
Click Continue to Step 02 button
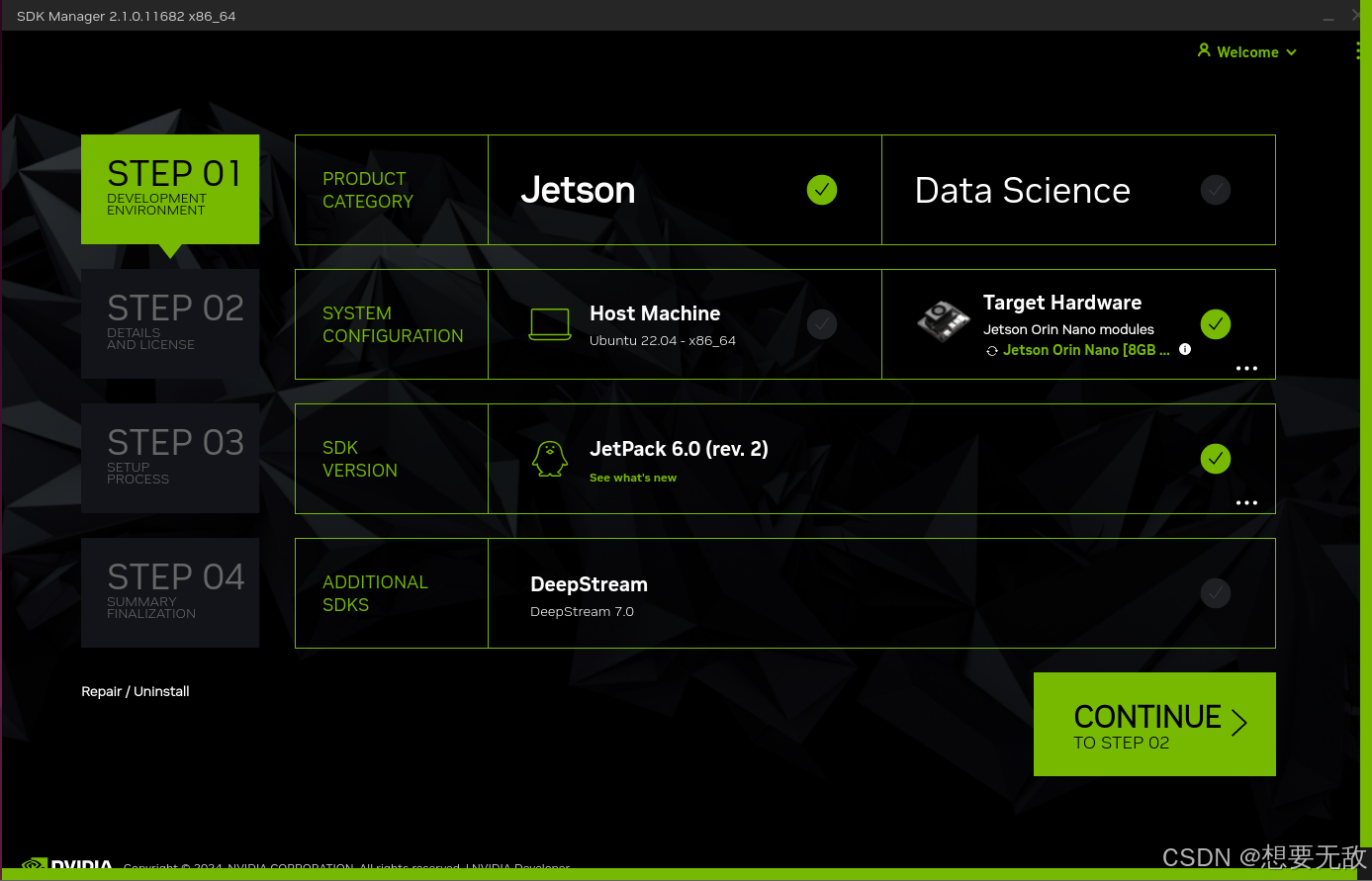pos(1154,724)
